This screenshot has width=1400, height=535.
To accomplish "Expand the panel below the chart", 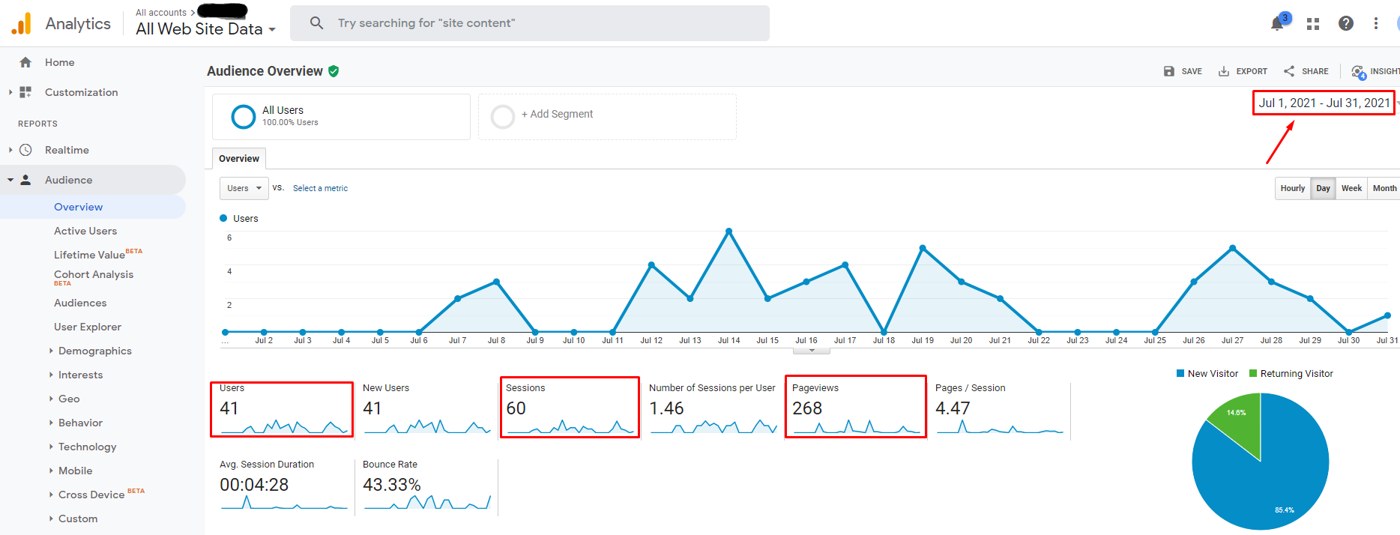I will point(811,350).
